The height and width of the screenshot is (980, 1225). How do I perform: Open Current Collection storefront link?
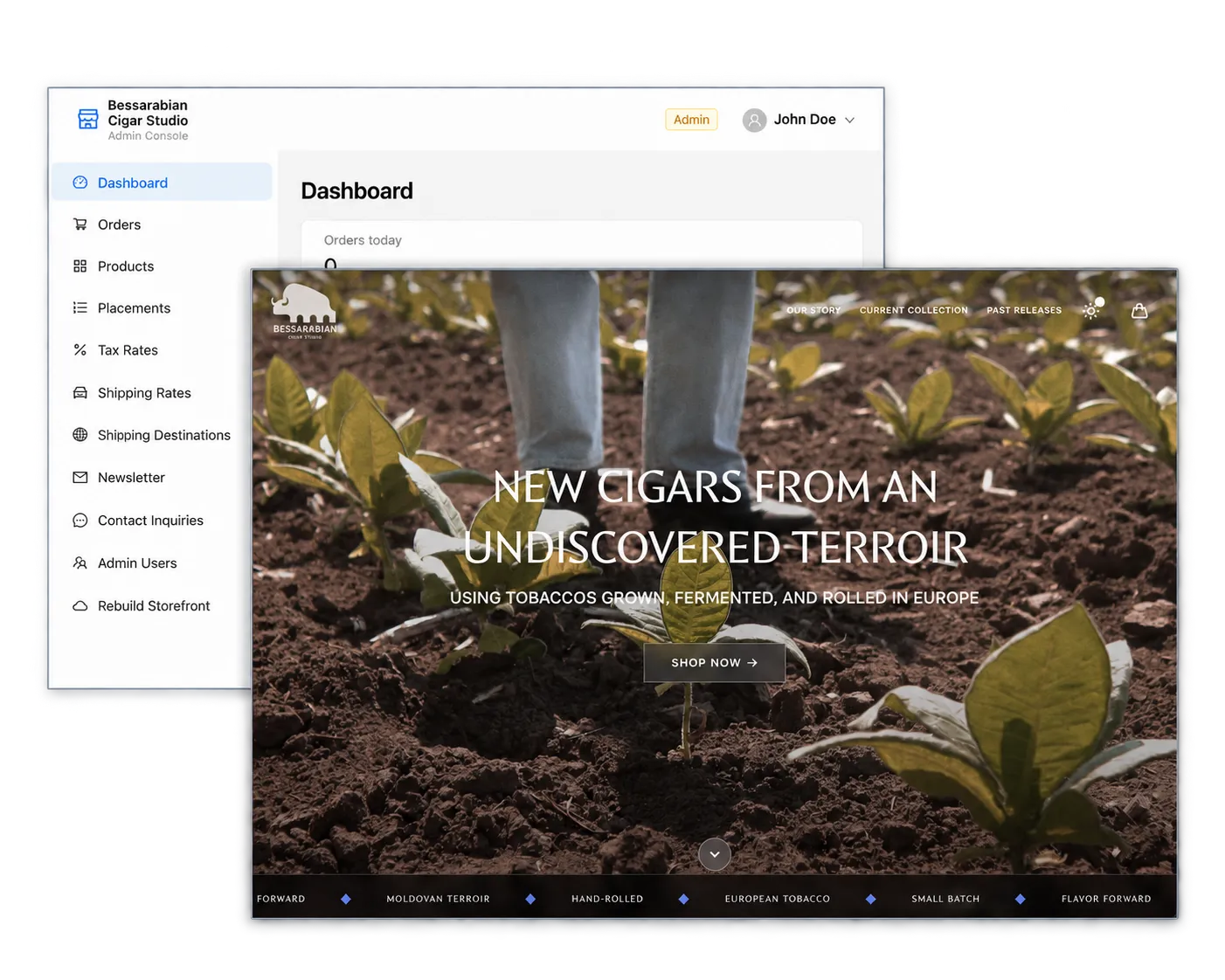[x=914, y=310]
